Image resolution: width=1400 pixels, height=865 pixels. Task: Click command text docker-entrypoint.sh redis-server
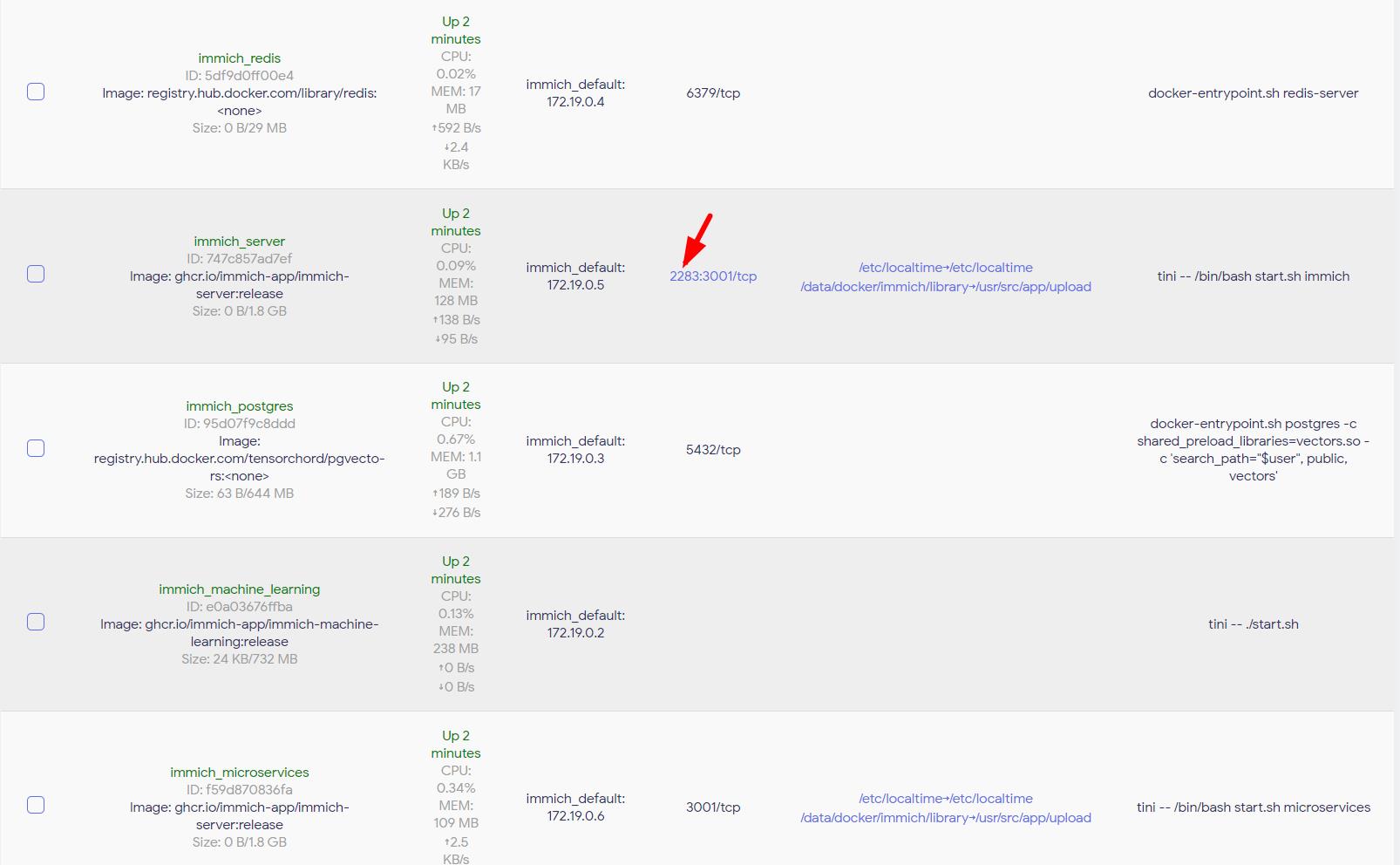[x=1253, y=93]
